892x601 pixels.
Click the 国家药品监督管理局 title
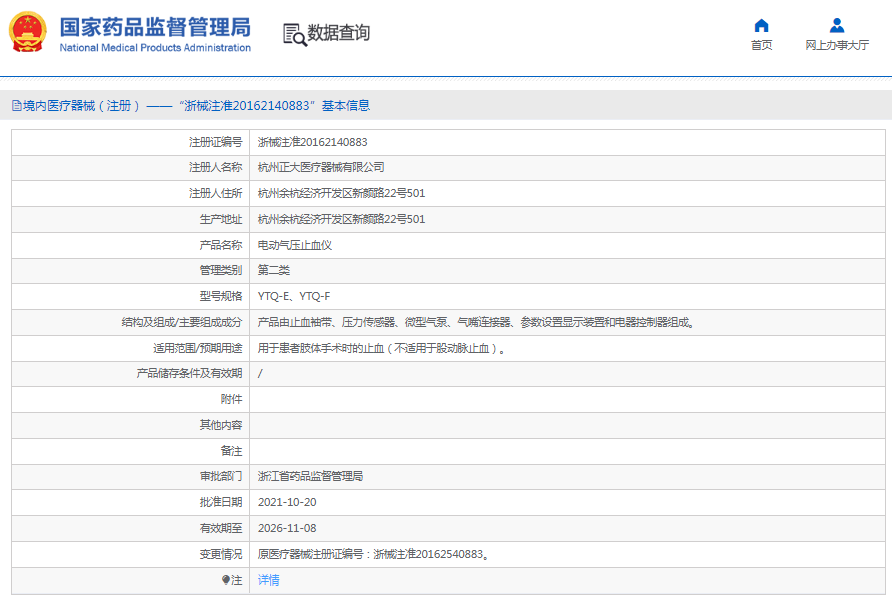point(155,27)
